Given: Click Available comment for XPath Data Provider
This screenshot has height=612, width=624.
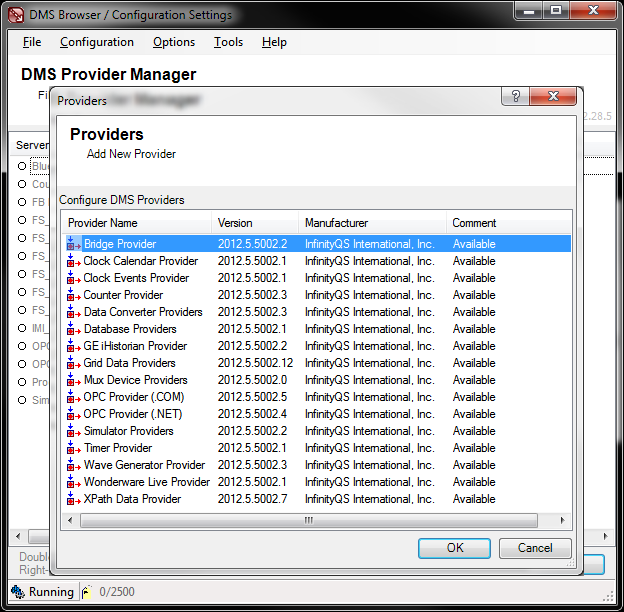Looking at the screenshot, I should coord(474,499).
